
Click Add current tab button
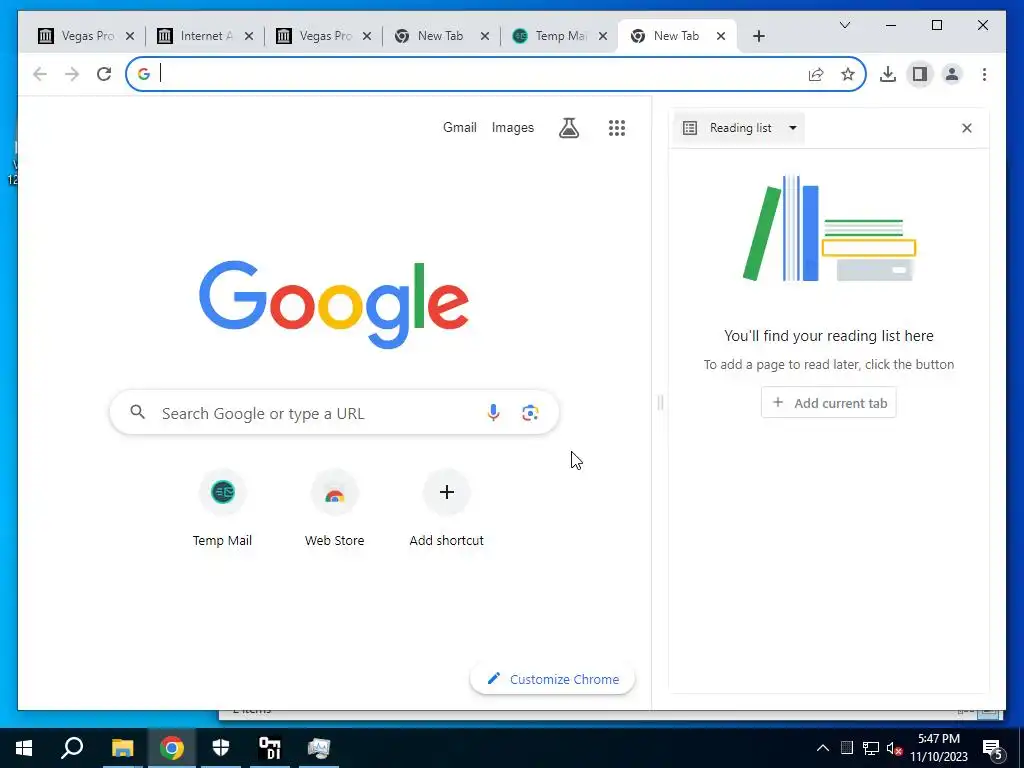[x=829, y=403]
